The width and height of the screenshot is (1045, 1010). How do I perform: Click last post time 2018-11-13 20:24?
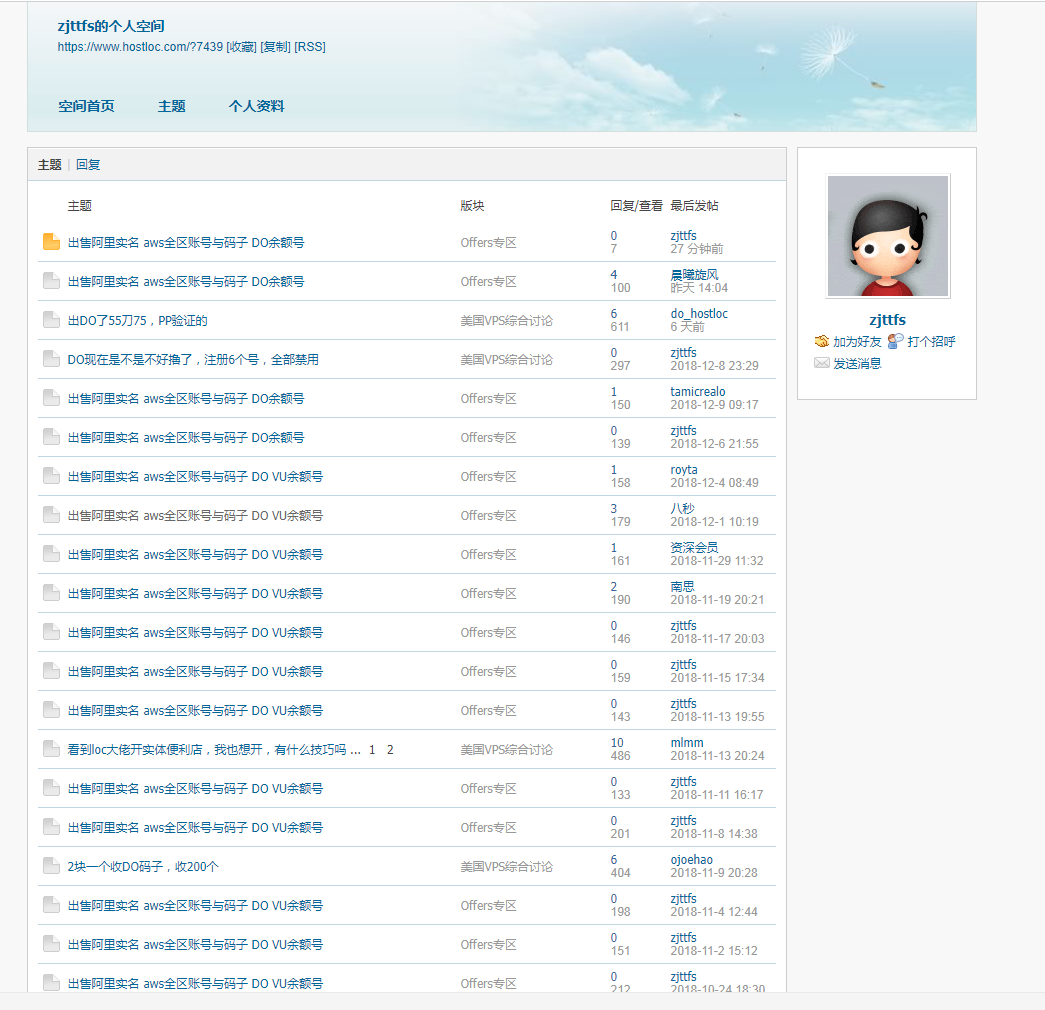(717, 756)
